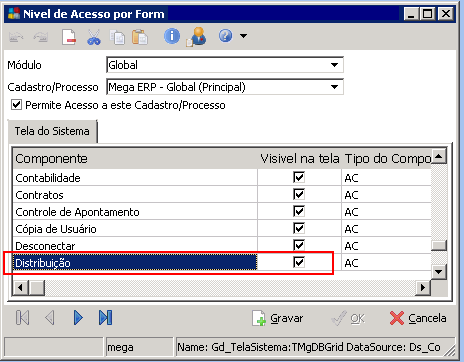Click the mega status bar panel
The height and width of the screenshot is (362, 464).
[139, 347]
